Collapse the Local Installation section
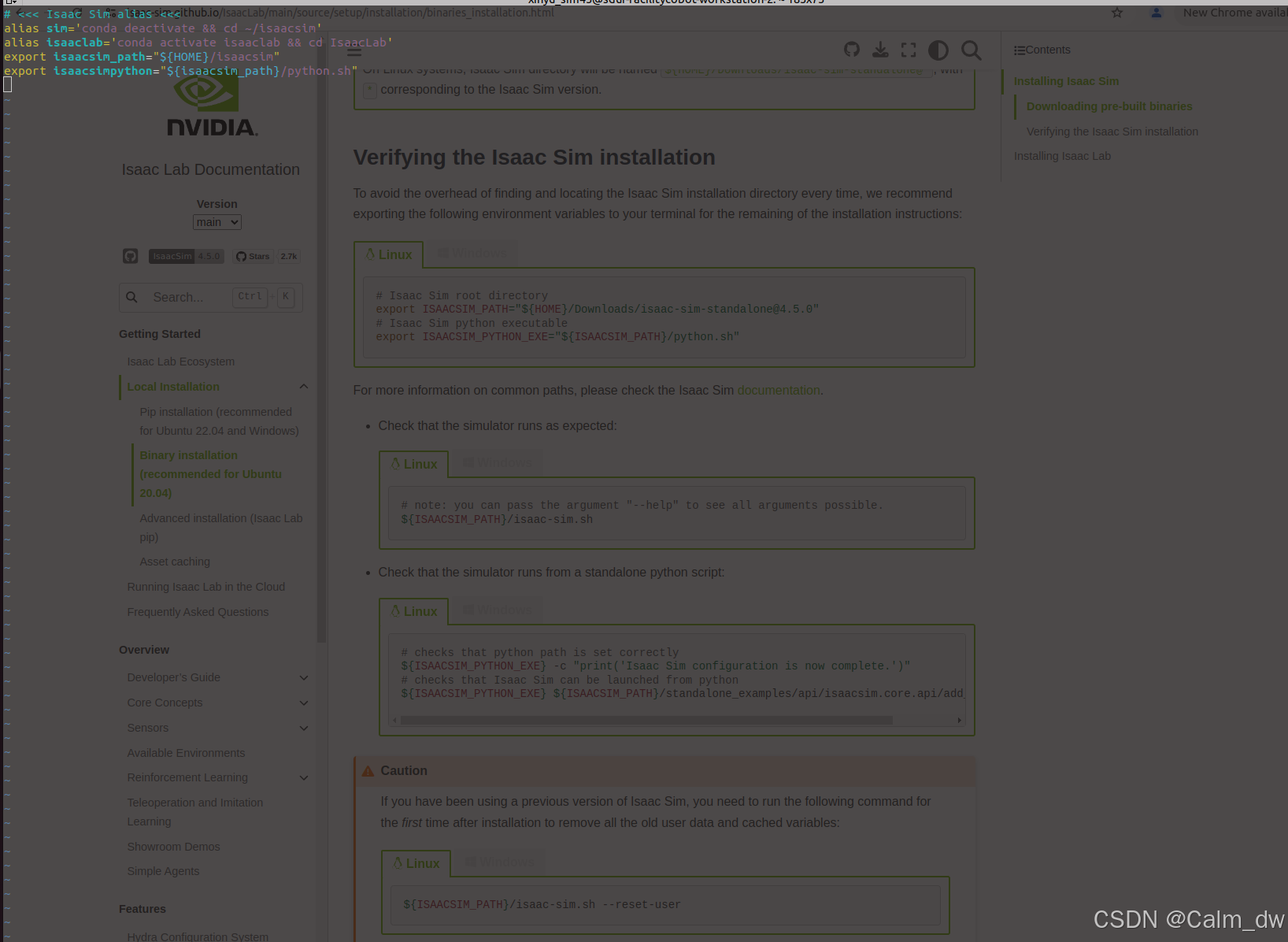The width and height of the screenshot is (1288, 942). (x=304, y=387)
